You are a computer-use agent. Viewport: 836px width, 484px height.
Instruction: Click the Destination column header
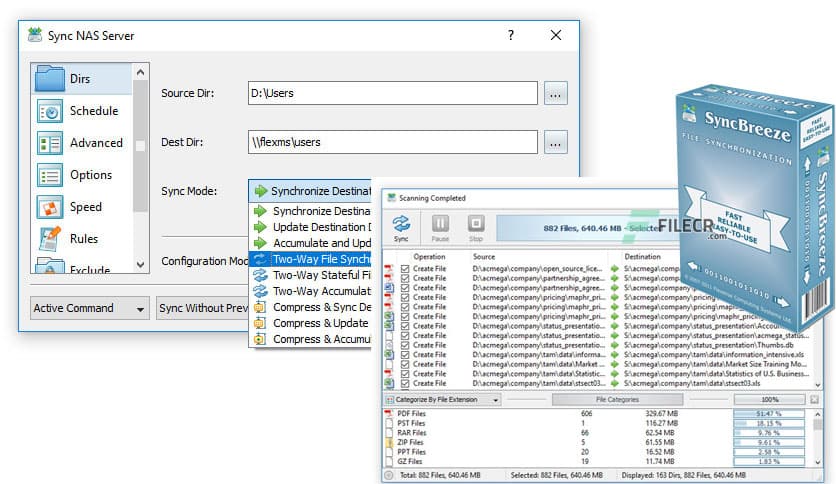coord(642,256)
